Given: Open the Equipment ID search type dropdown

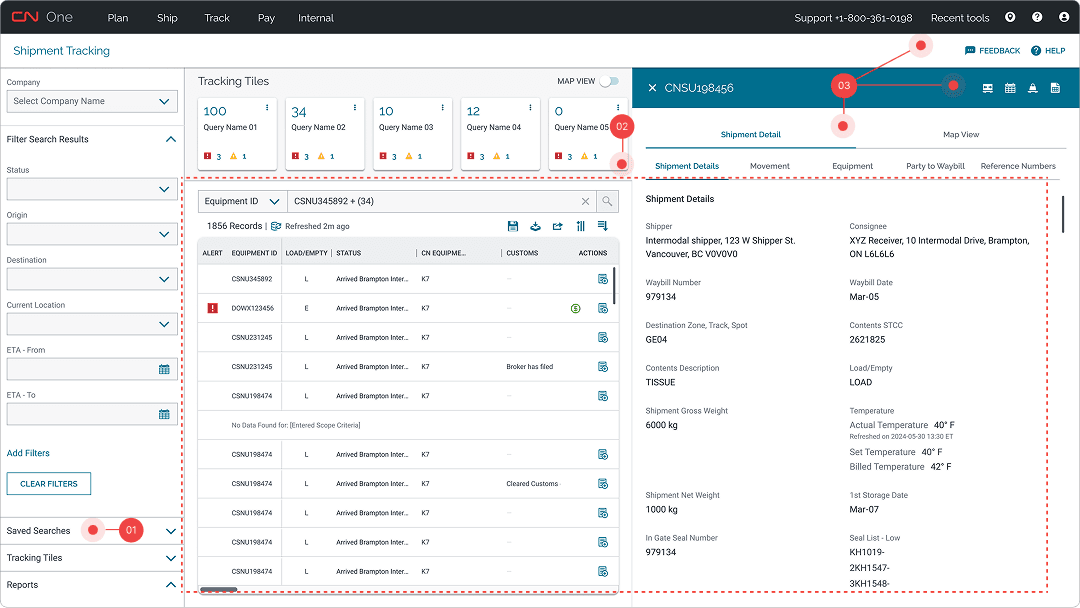Looking at the screenshot, I should [242, 201].
